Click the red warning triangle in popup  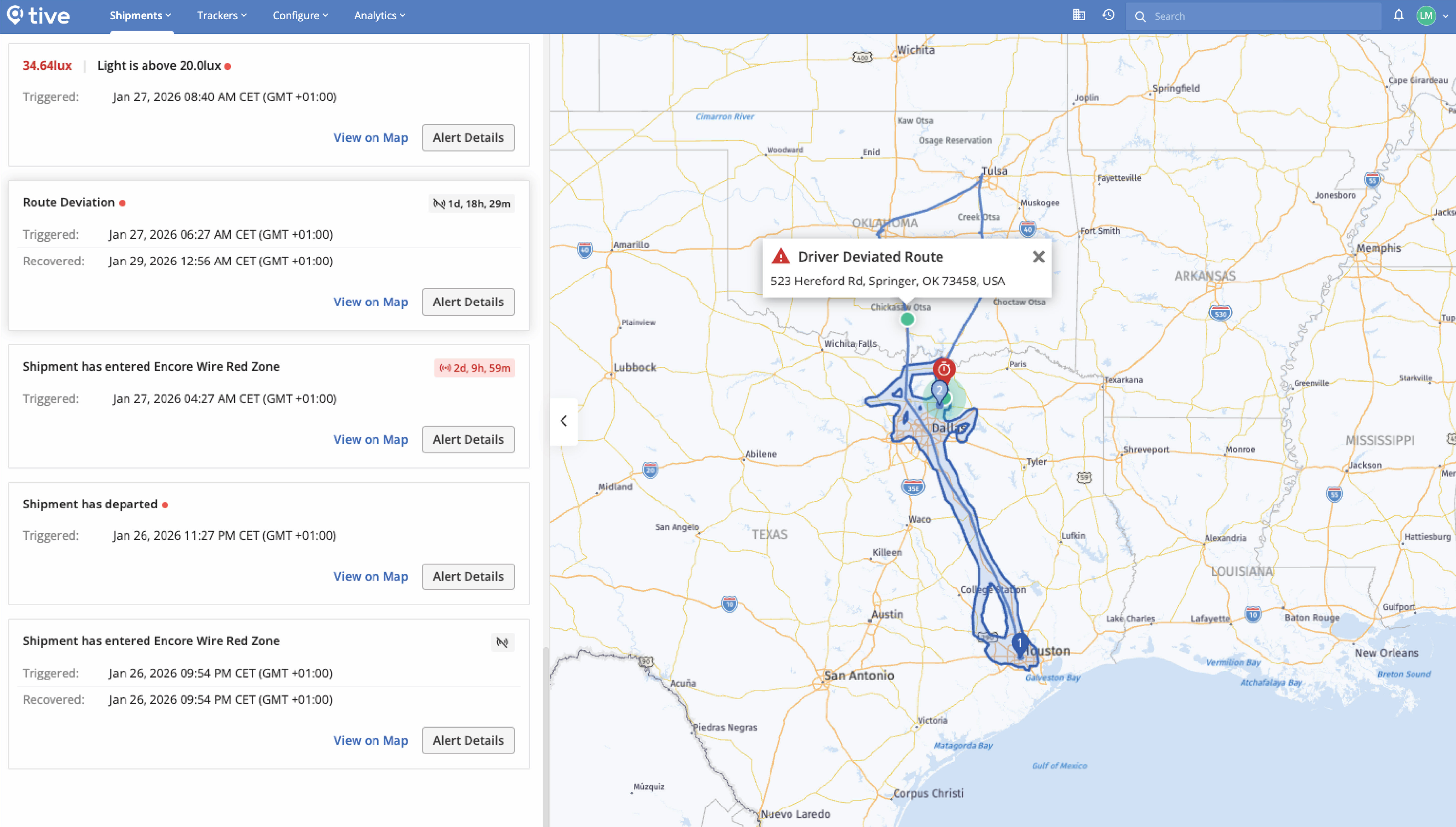pyautogui.click(x=781, y=257)
